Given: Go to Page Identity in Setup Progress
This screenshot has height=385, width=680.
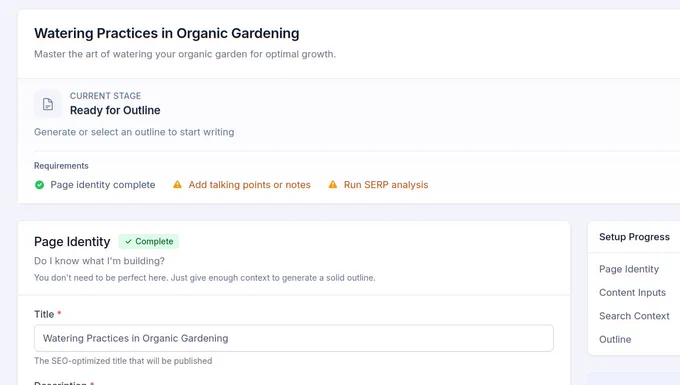Looking at the screenshot, I should click(629, 269).
